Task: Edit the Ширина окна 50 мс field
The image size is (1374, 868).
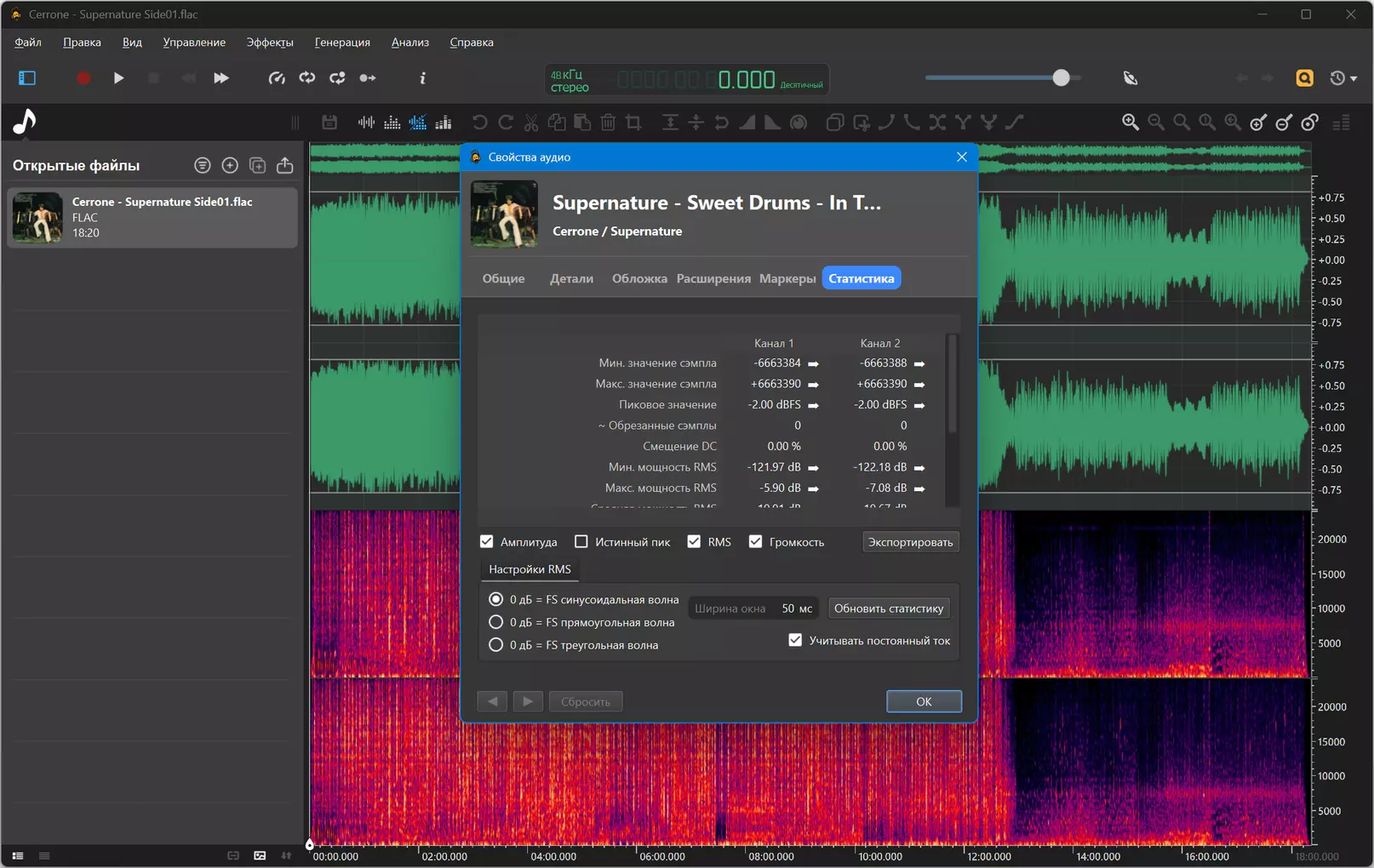Action: 754,608
